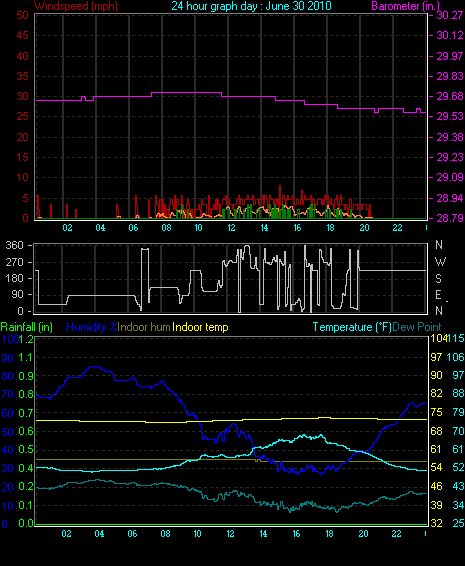
Task: Click cyan temperature axis value "106"
Action: 456,357
